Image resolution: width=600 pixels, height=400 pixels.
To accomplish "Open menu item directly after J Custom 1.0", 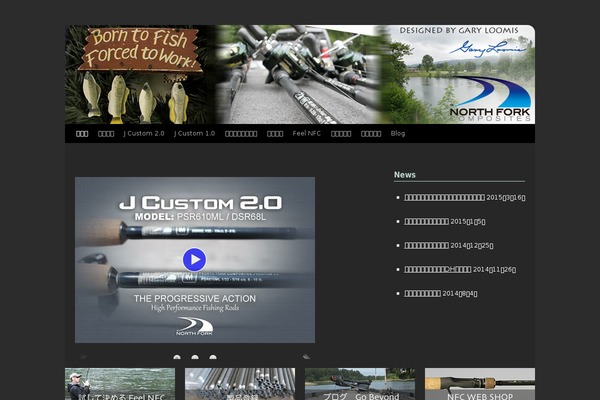I will tap(241, 134).
